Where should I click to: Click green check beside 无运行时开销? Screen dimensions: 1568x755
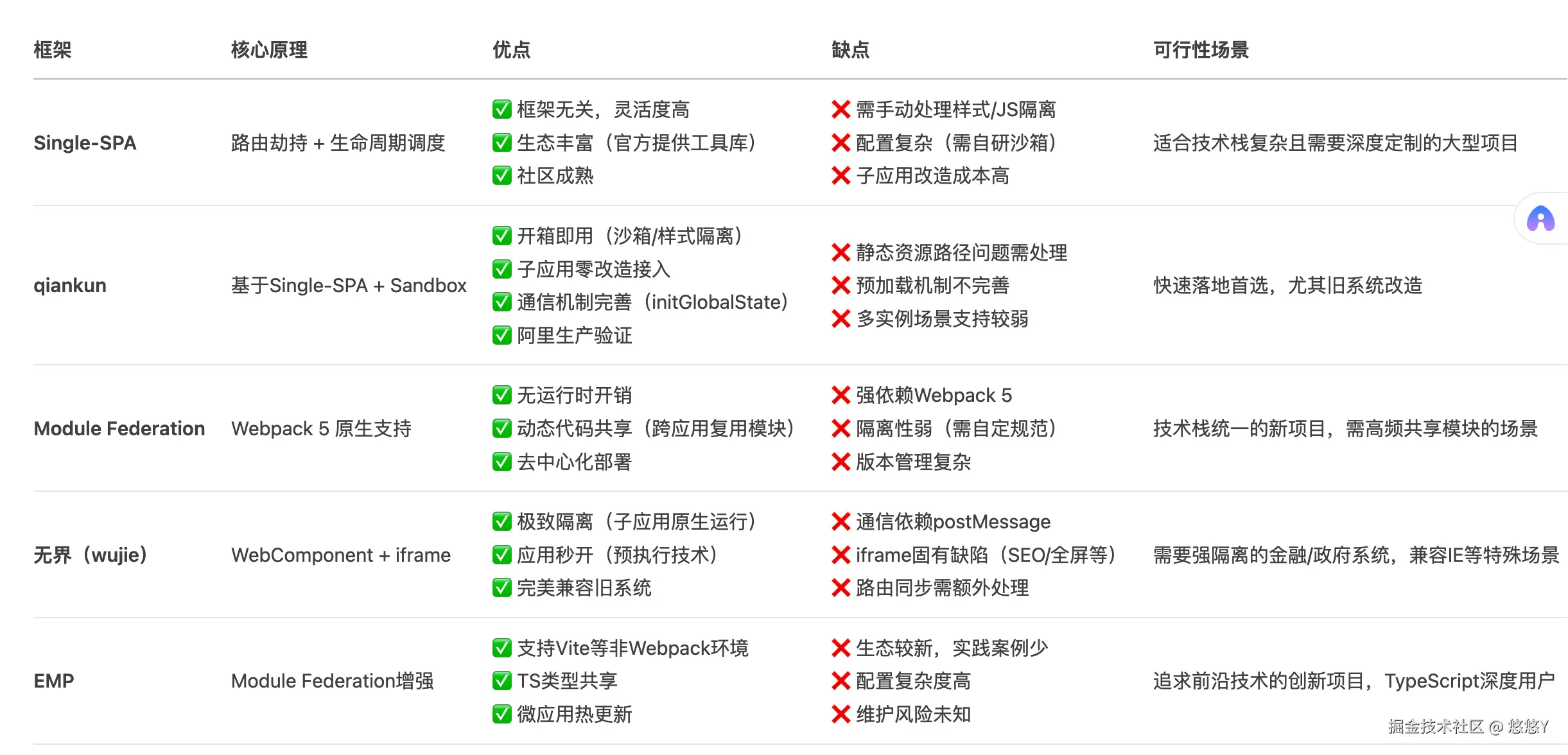coord(501,395)
